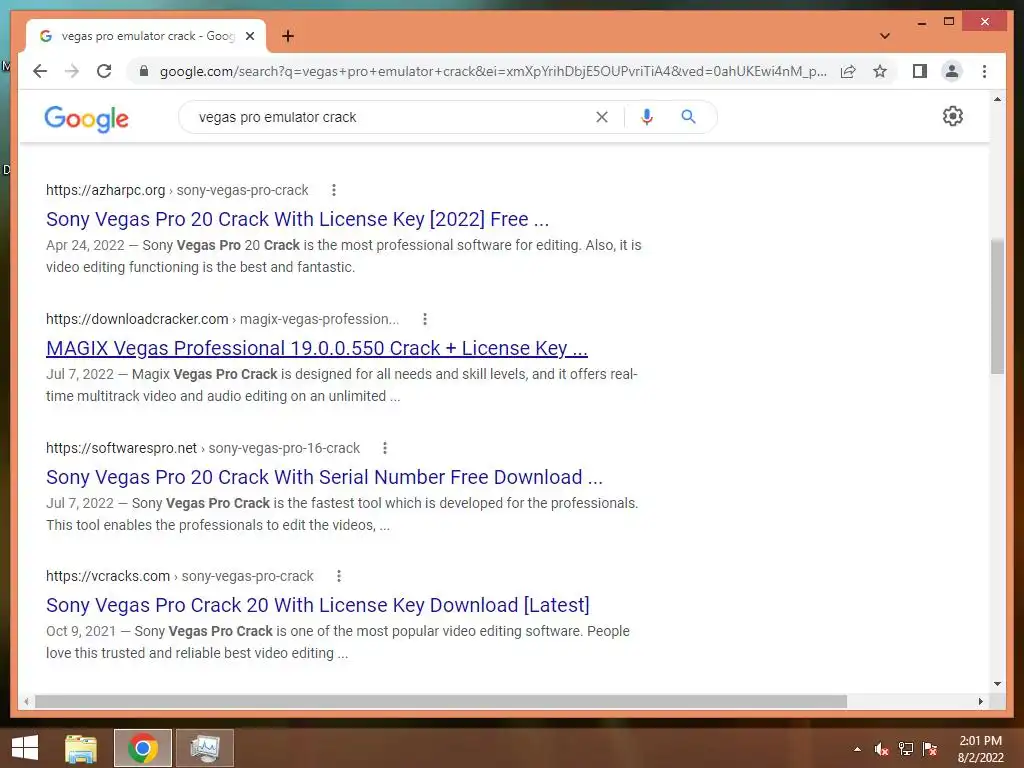Open Sony Vegas Pro Crack 20 [Latest] link
This screenshot has height=768, width=1024.
(x=317, y=605)
